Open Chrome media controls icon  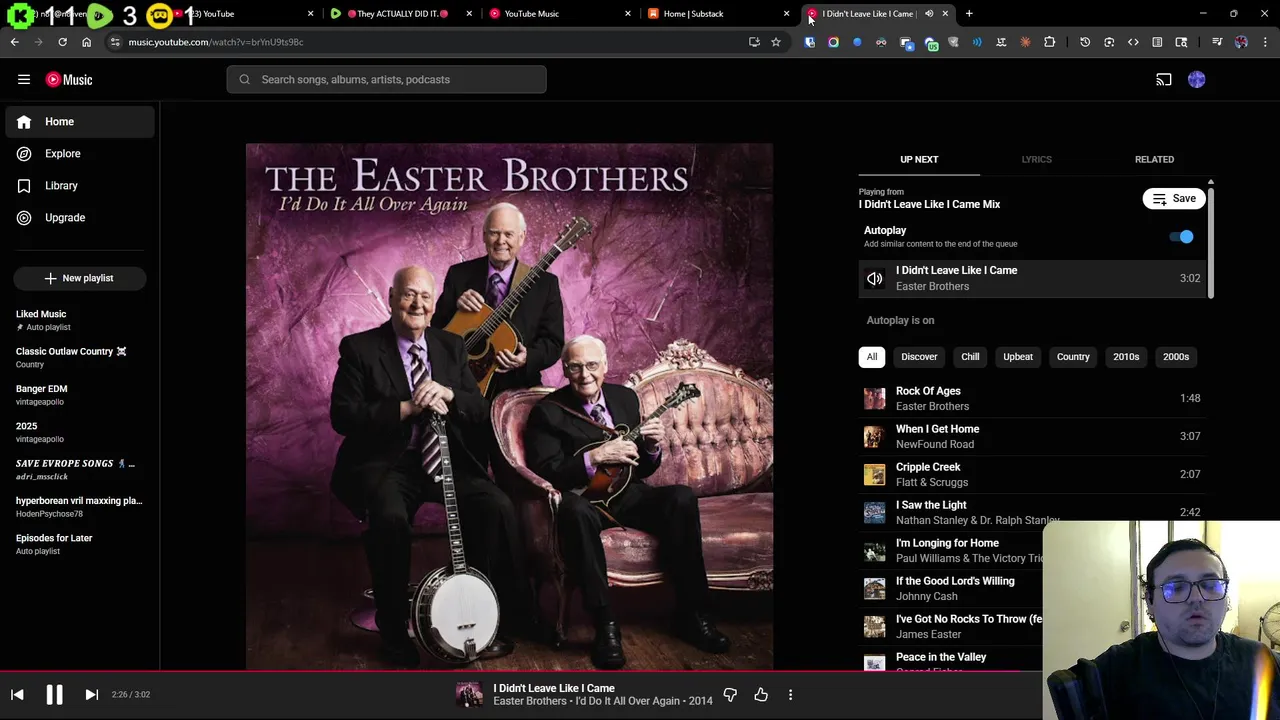(x=1217, y=42)
